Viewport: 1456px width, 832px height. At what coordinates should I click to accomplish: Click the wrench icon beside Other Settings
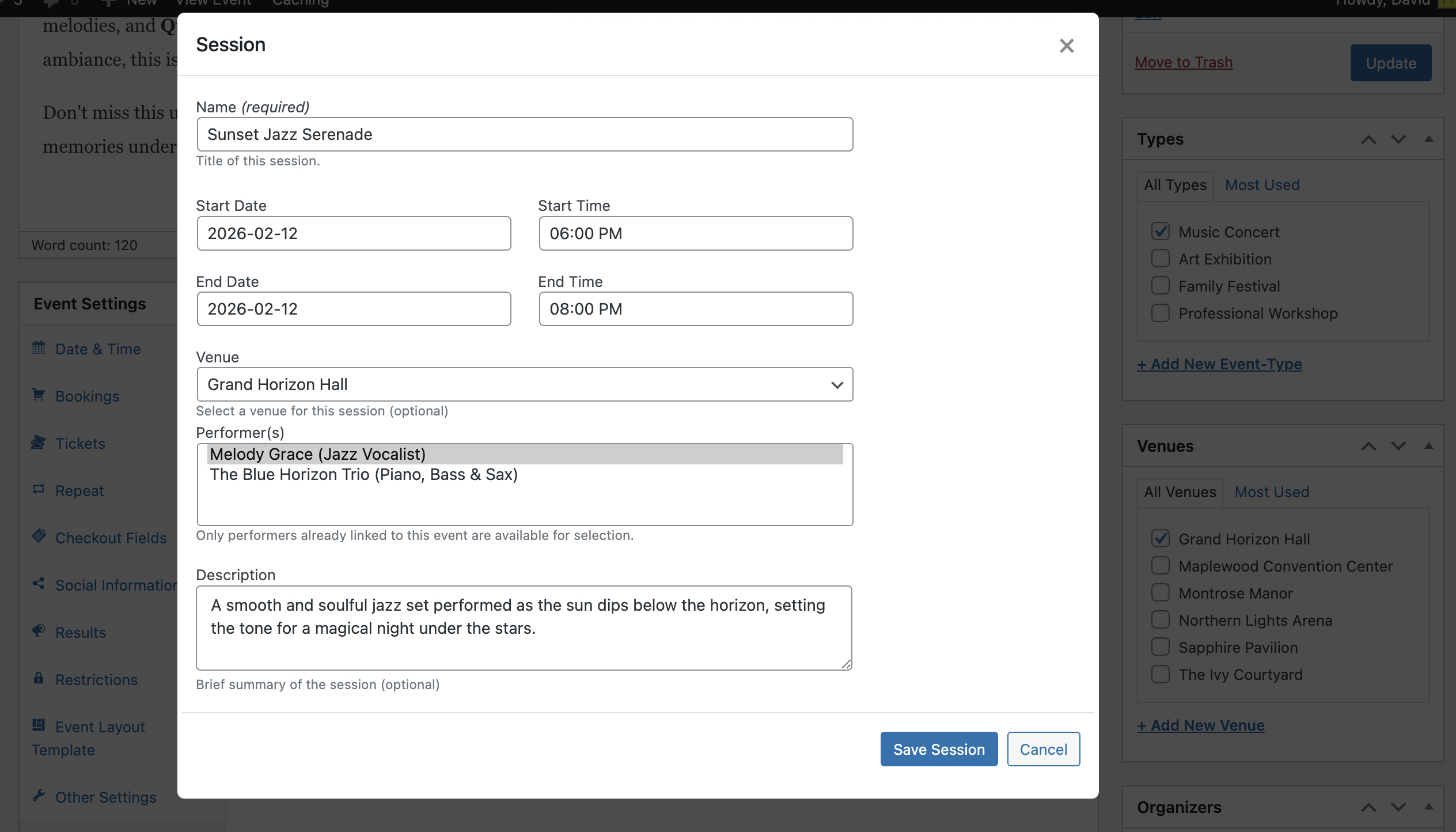(x=39, y=796)
